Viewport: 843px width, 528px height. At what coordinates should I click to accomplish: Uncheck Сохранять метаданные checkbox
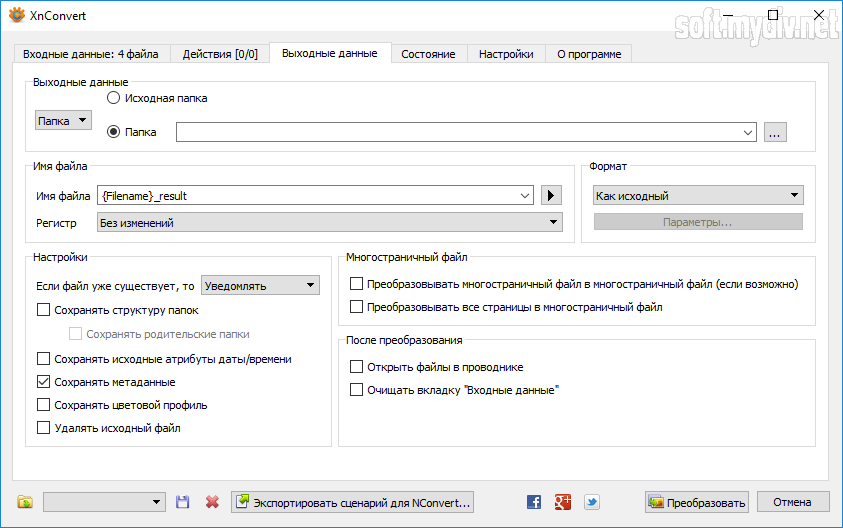point(44,382)
